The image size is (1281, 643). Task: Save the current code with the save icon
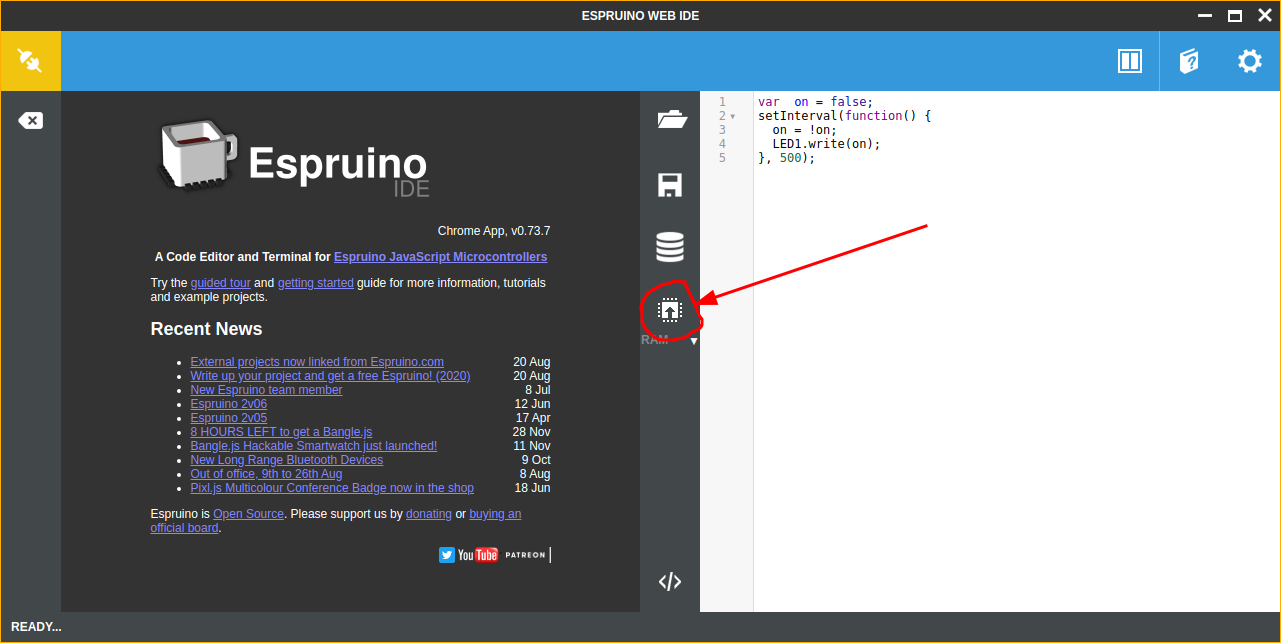click(x=669, y=183)
